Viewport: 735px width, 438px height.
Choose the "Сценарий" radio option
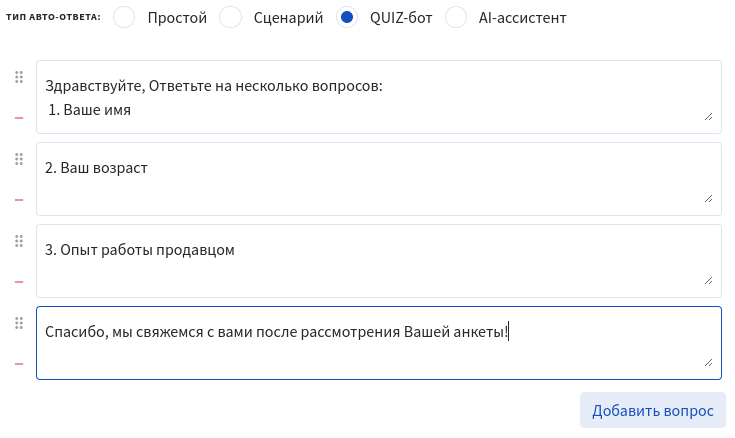230,18
